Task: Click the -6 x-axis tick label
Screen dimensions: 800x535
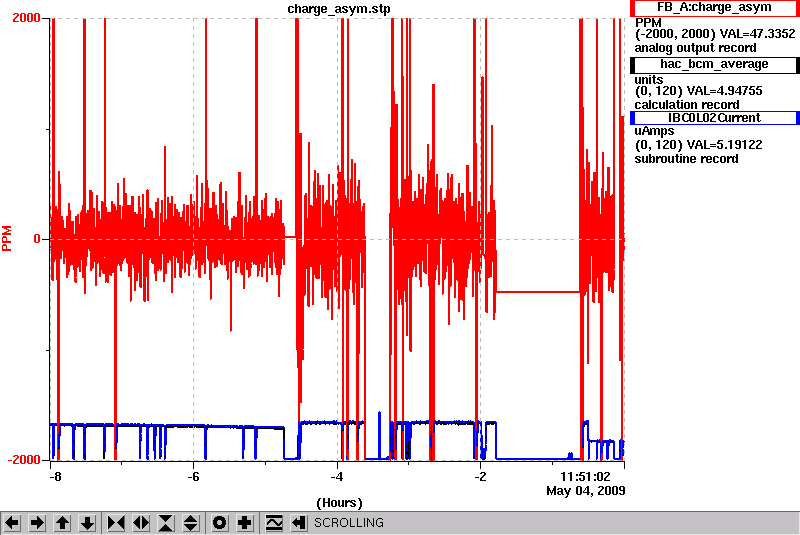Action: click(x=193, y=477)
